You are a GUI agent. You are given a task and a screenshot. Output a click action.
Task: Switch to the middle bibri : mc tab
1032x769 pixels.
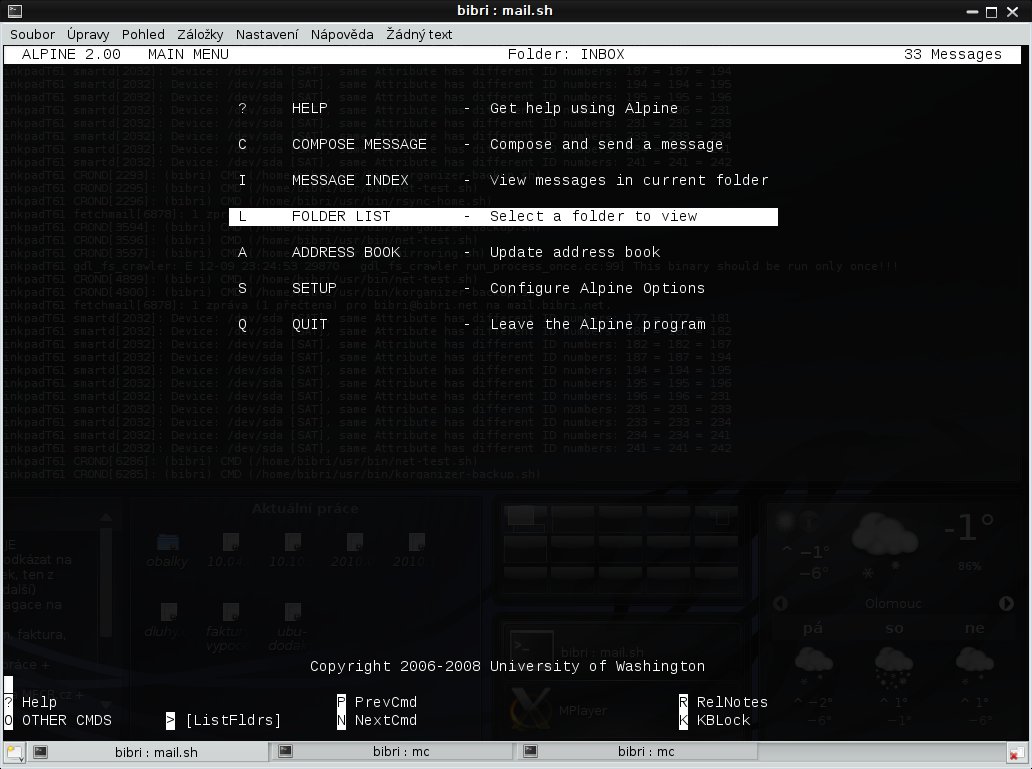pyautogui.click(x=393, y=752)
